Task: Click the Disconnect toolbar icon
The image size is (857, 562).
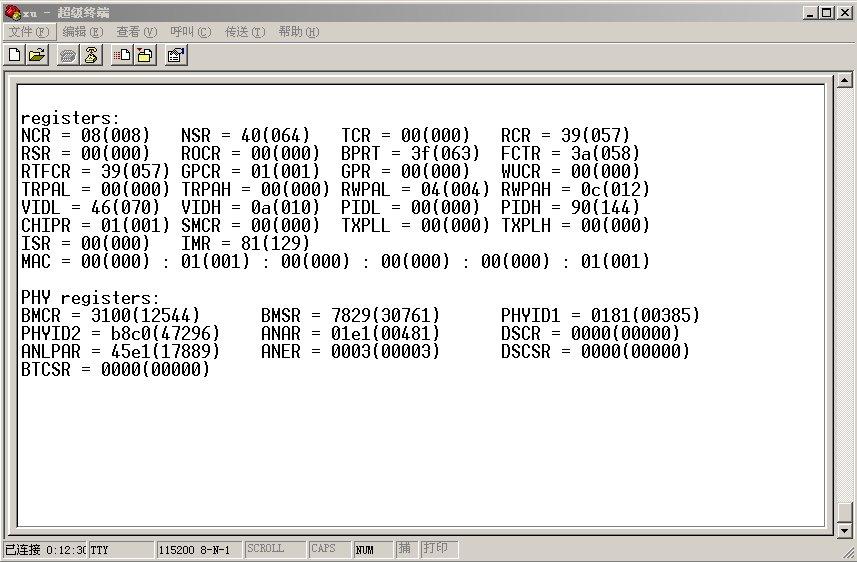Action: [91, 55]
